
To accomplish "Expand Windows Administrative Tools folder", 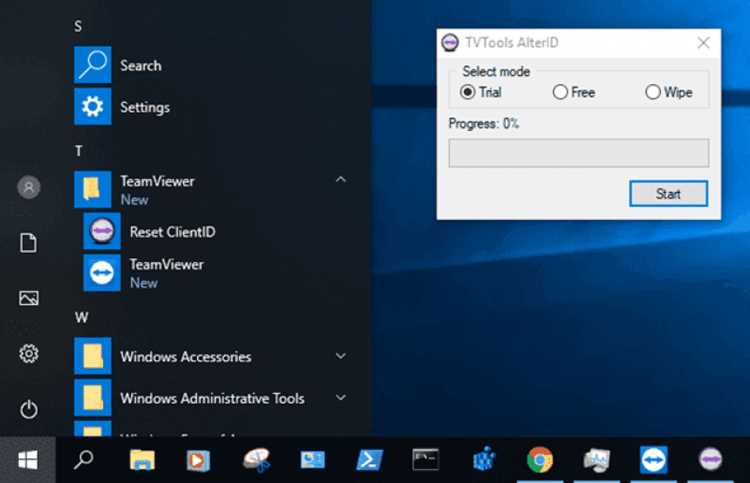I will click(x=341, y=397).
